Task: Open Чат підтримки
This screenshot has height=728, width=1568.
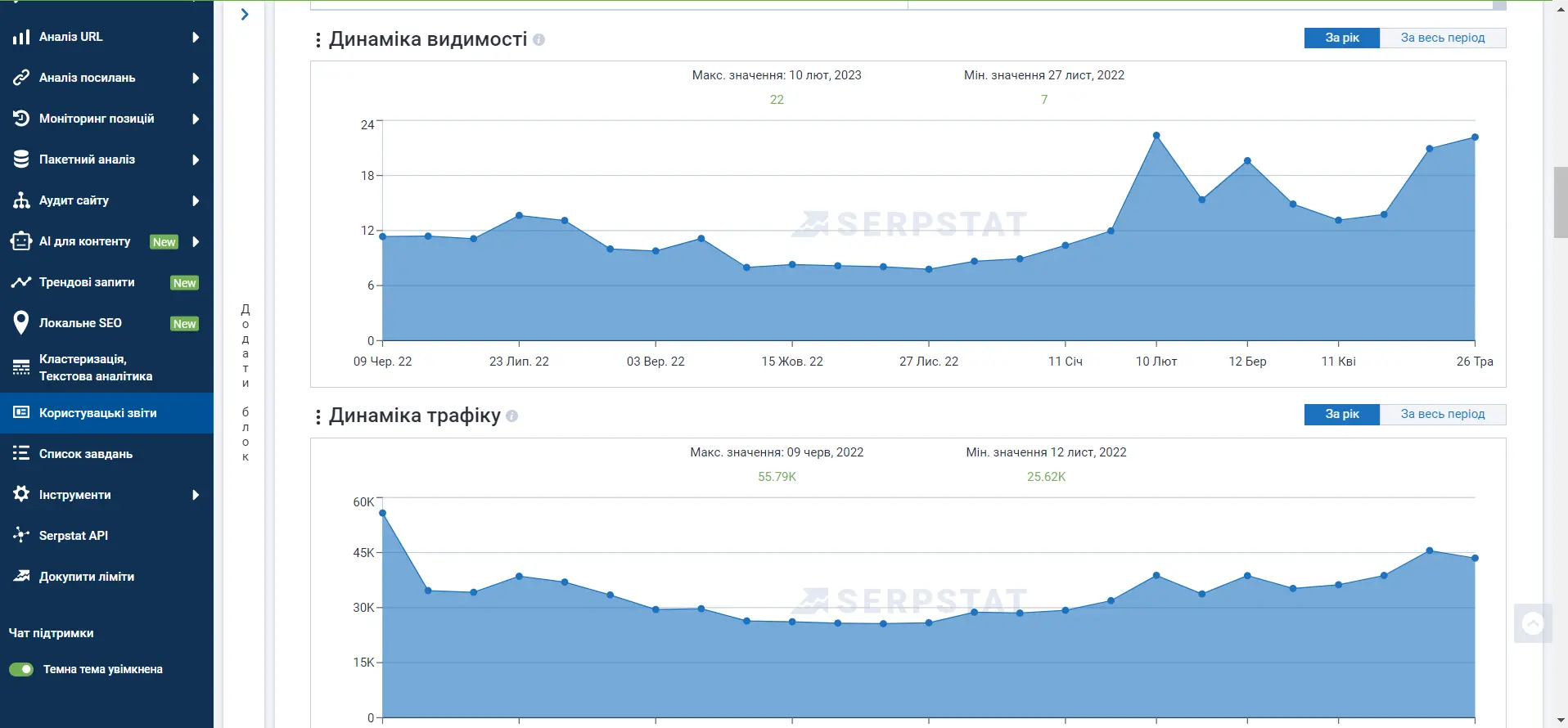Action: 51,633
